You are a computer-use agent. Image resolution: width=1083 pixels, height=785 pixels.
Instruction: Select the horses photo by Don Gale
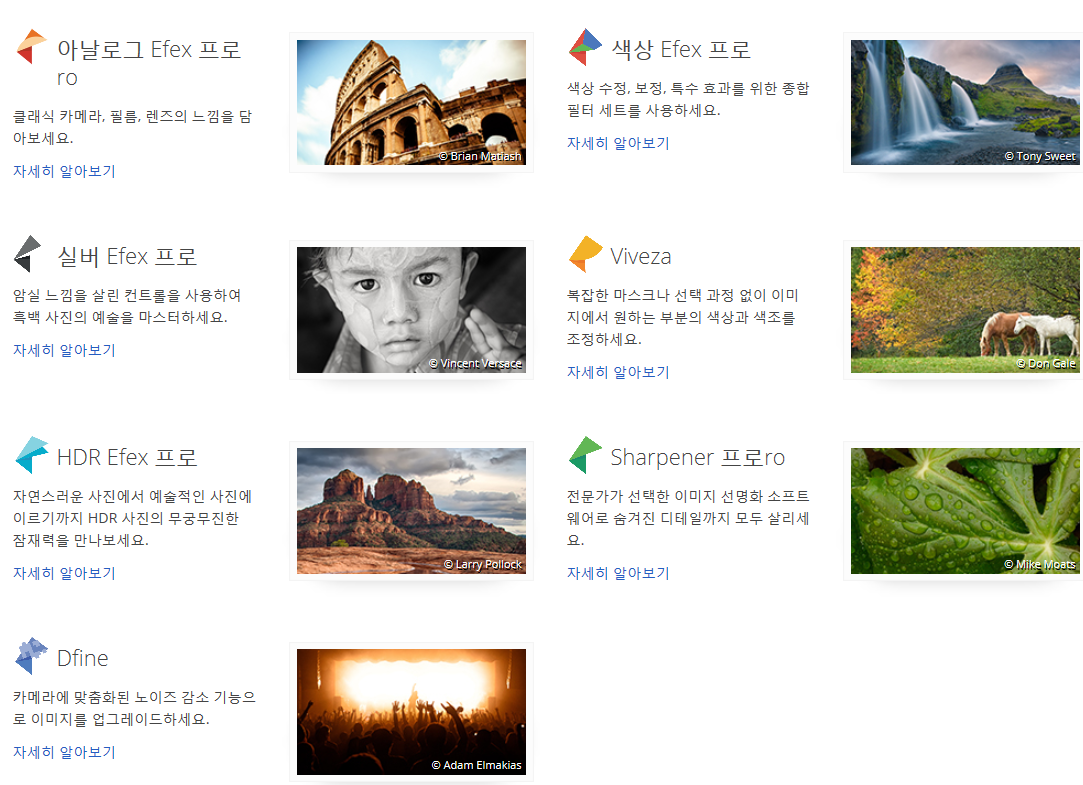pyautogui.click(x=965, y=310)
